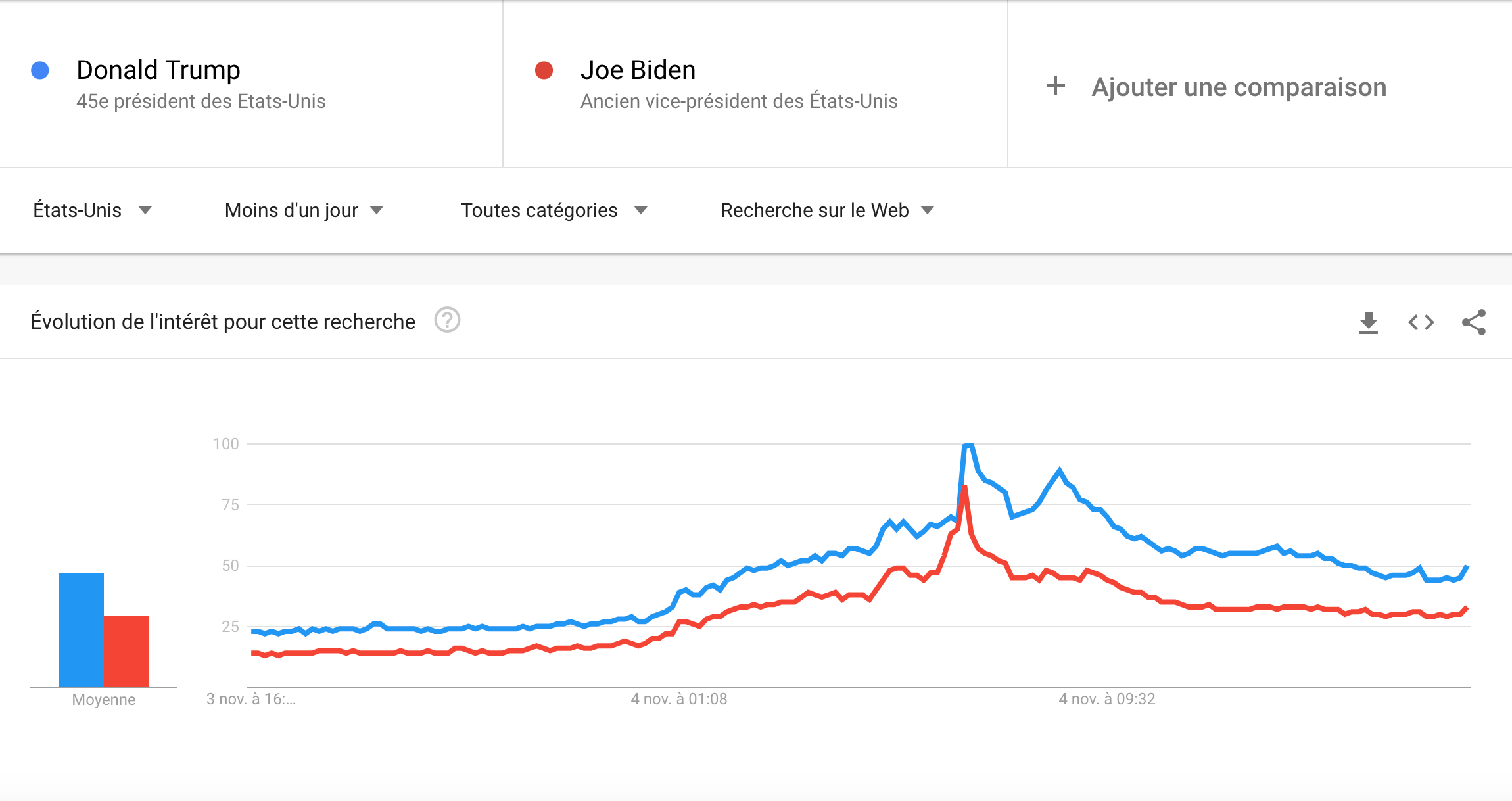Click the red dot beside Joe Biden

point(544,70)
